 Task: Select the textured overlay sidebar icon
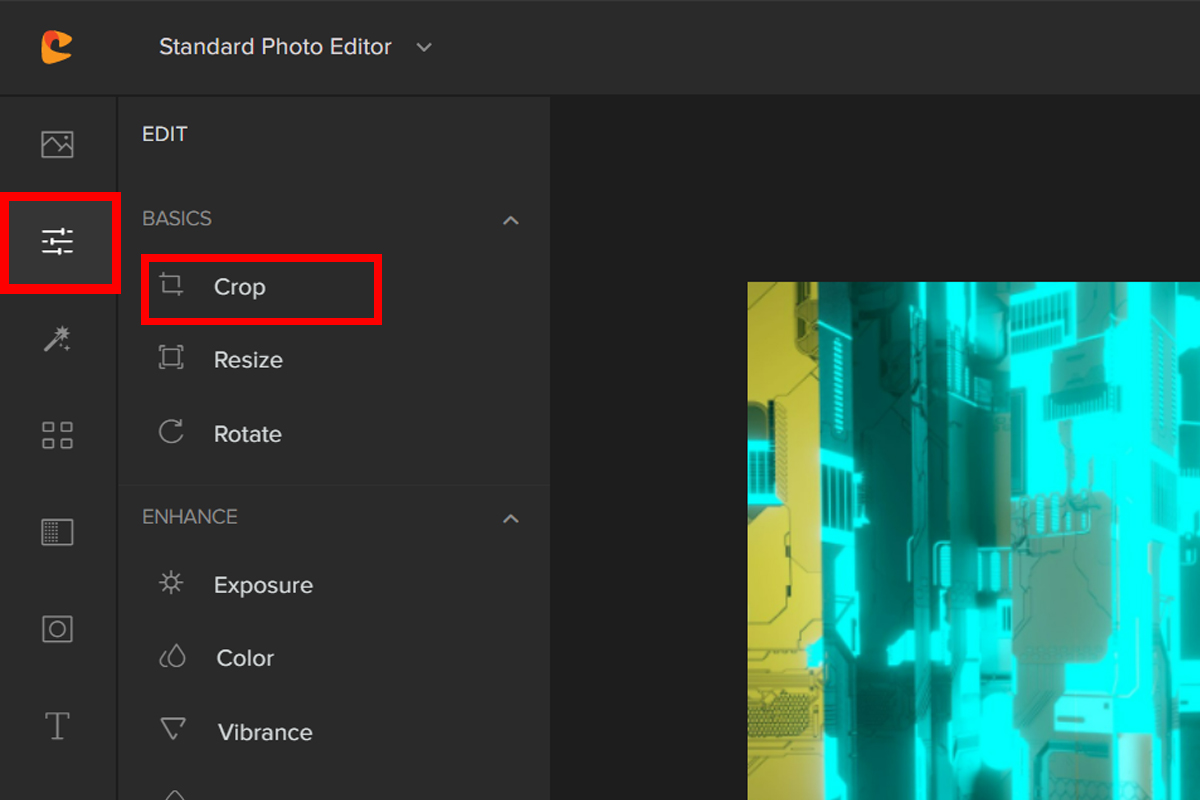tap(57, 532)
